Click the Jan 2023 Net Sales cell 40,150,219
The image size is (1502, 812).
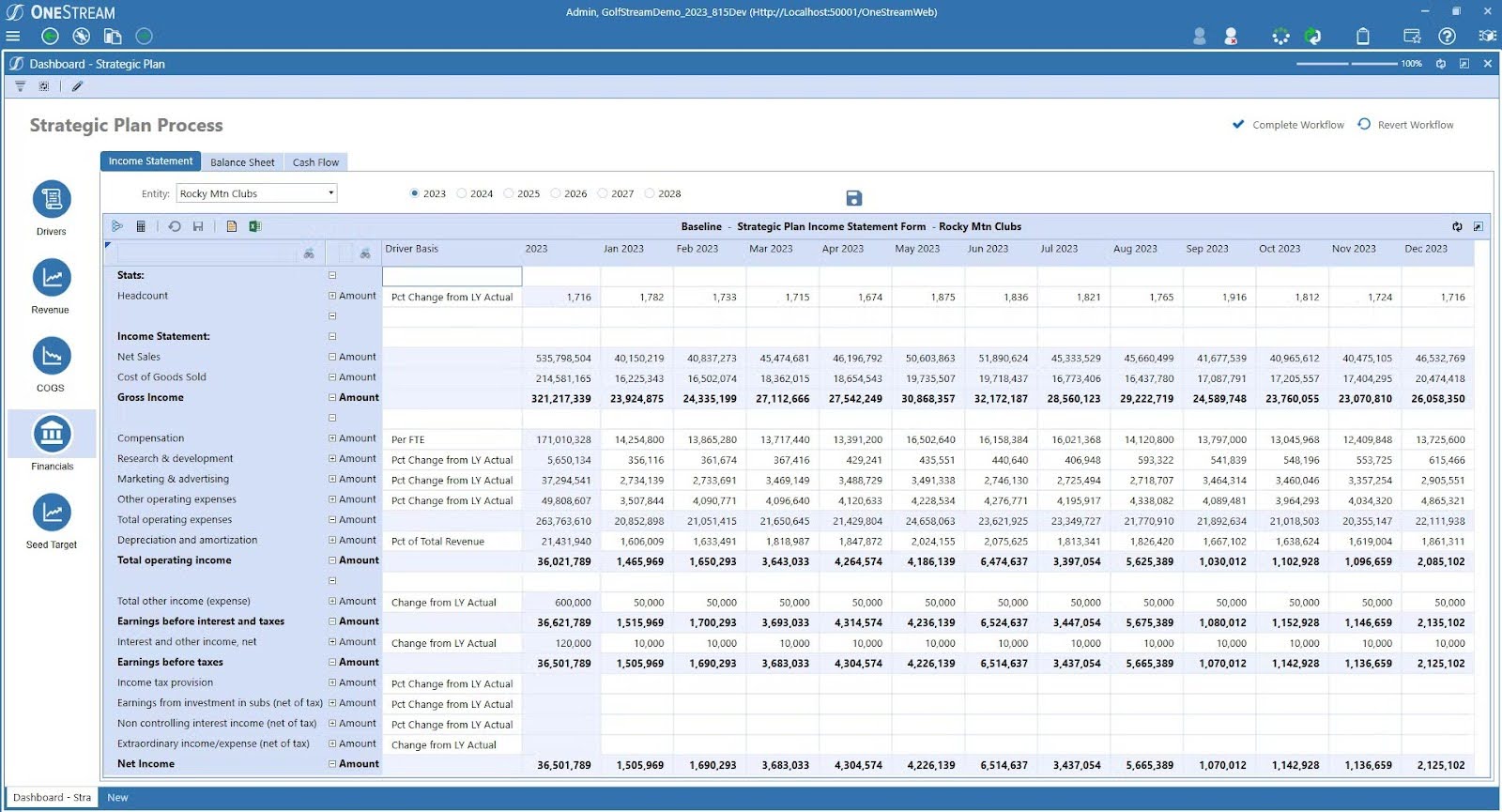tap(637, 358)
